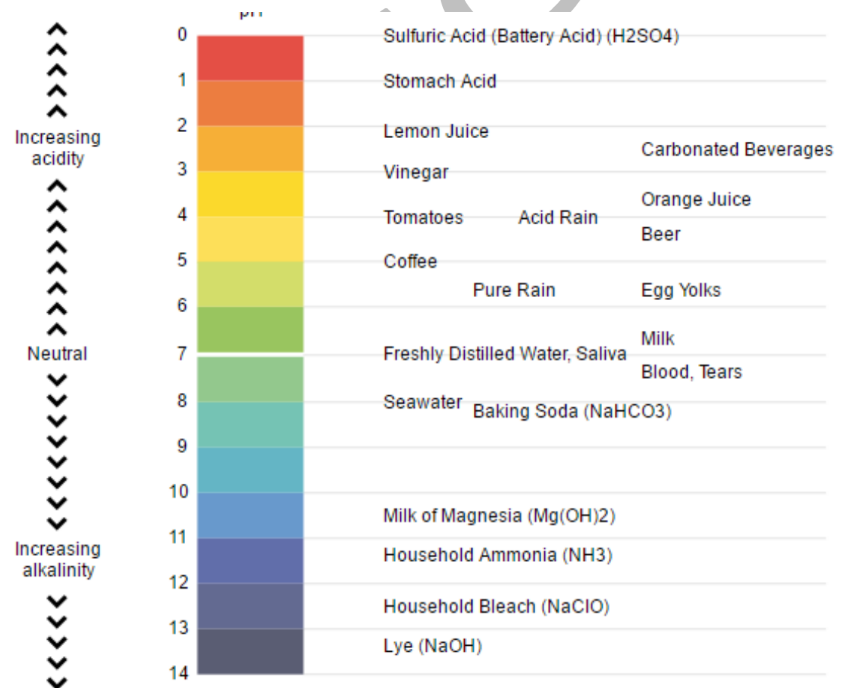Pick the green band just above pH 7
Screen dimensions: 841x688
pos(250,329)
